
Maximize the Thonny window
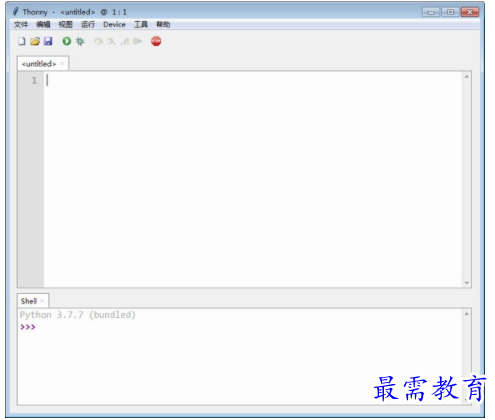click(x=450, y=12)
